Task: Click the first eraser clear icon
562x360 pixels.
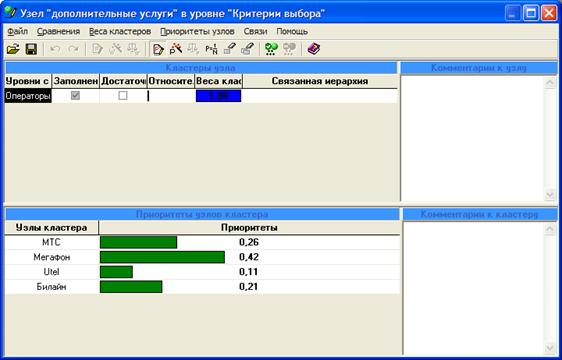Action: coord(229,49)
